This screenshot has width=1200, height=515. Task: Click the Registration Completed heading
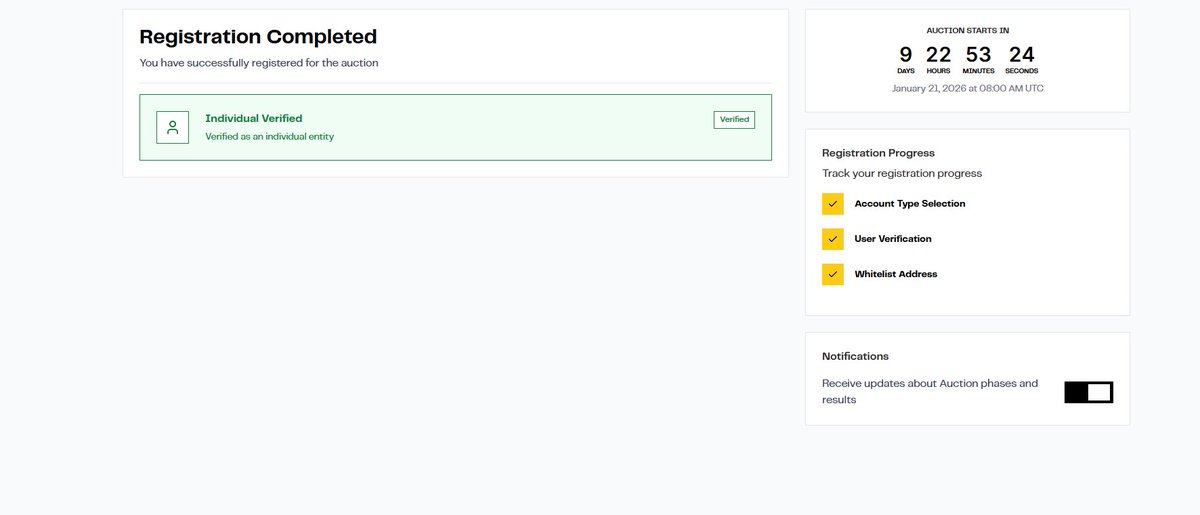tap(258, 37)
